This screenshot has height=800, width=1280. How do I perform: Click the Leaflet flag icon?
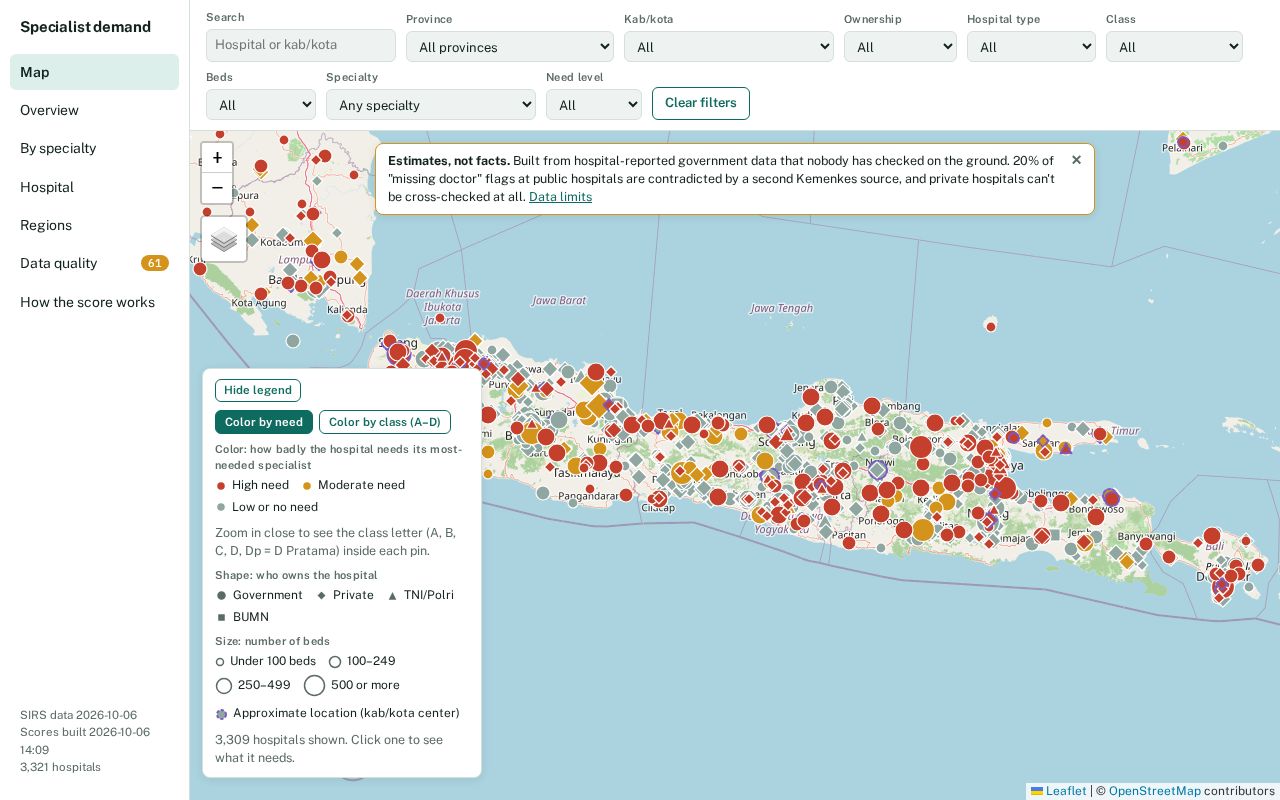pyautogui.click(x=1037, y=791)
